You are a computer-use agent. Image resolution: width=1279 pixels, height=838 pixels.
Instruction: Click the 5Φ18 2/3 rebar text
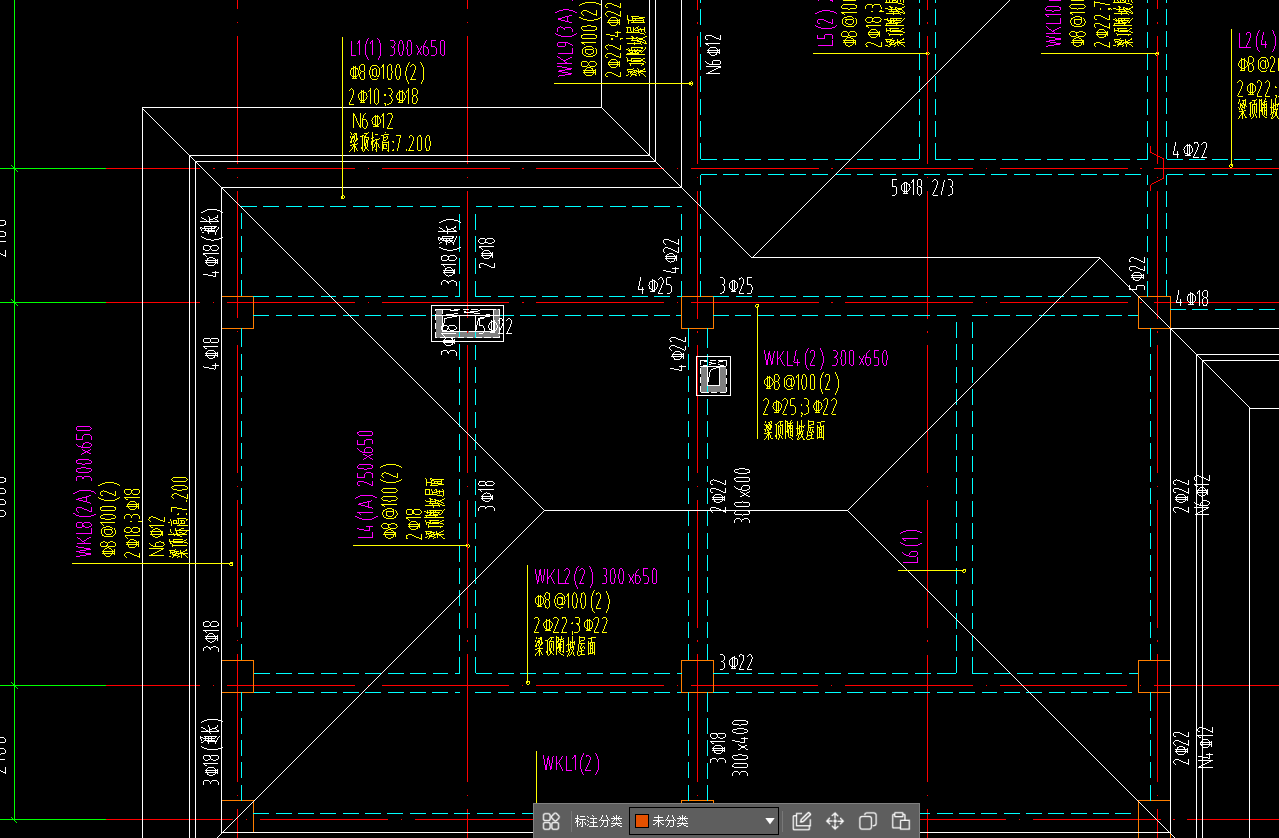click(x=922, y=187)
